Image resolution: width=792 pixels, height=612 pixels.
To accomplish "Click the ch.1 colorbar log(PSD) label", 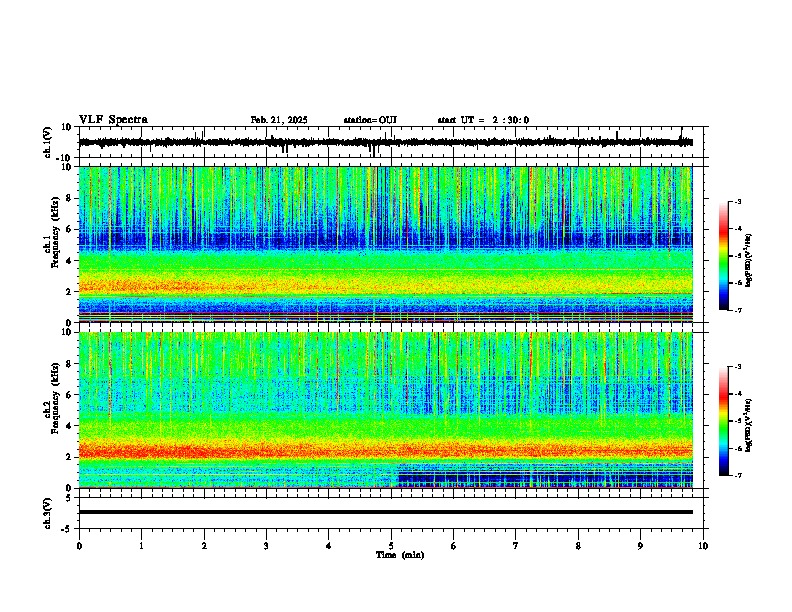I will pyautogui.click(x=749, y=261).
